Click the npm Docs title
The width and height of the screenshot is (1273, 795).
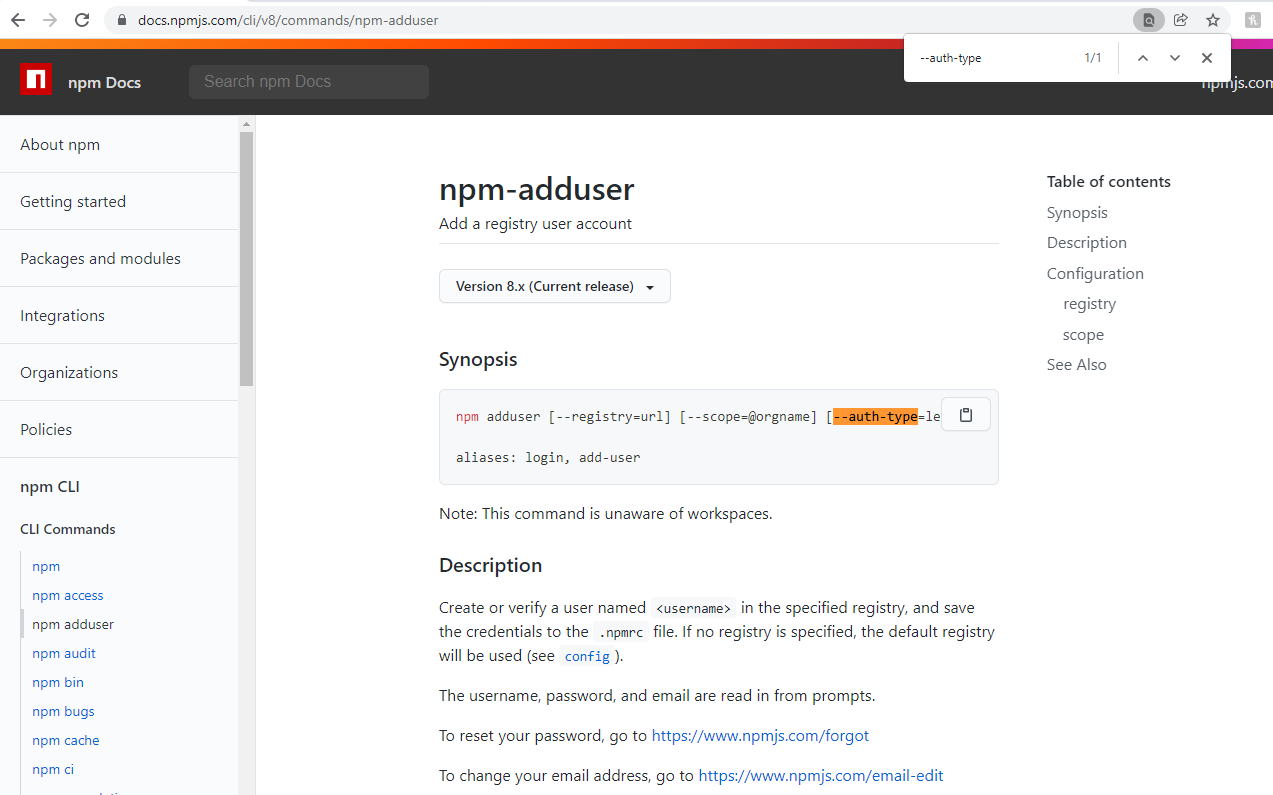pos(104,82)
